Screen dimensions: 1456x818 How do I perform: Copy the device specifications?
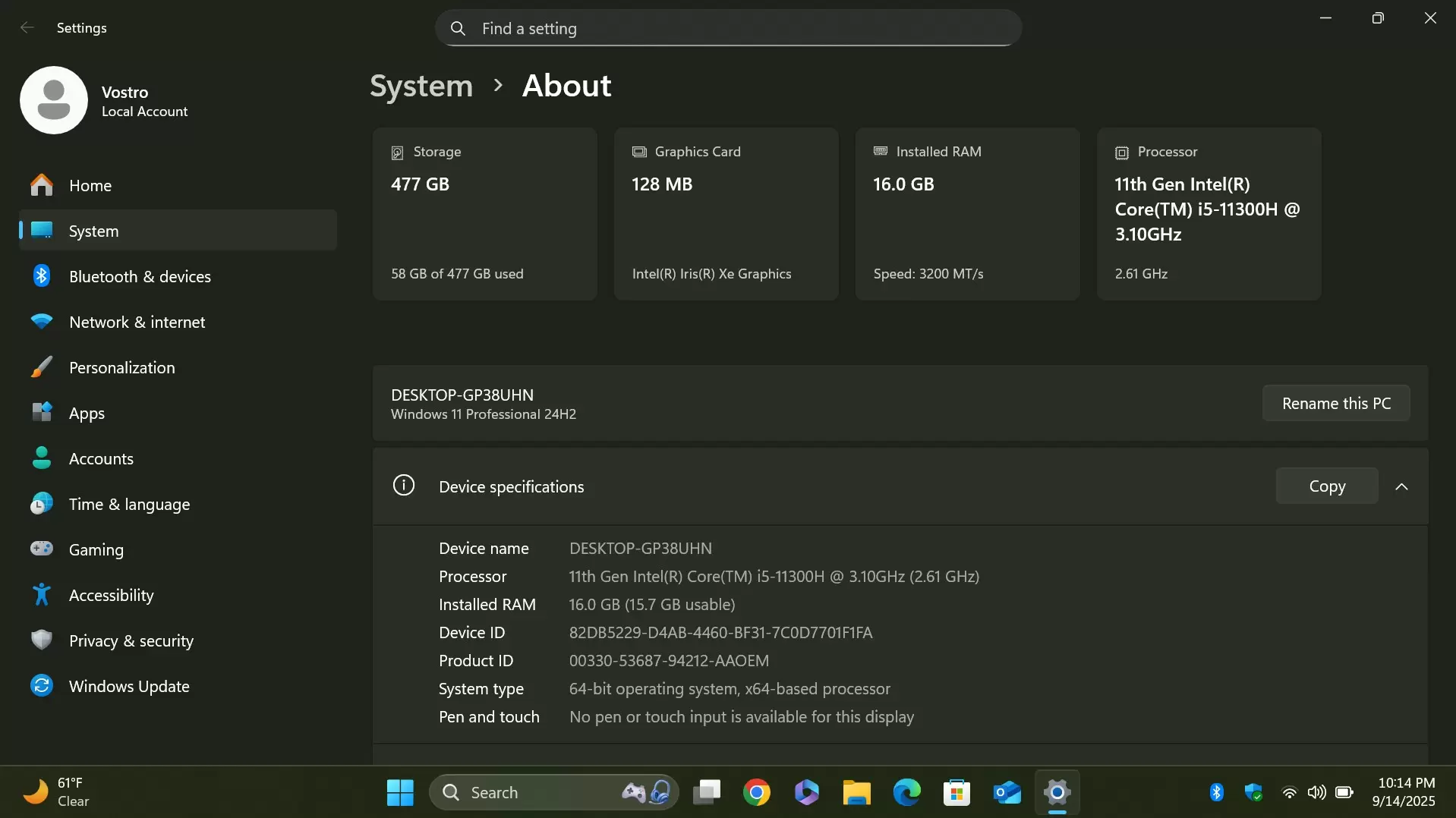pyautogui.click(x=1326, y=486)
